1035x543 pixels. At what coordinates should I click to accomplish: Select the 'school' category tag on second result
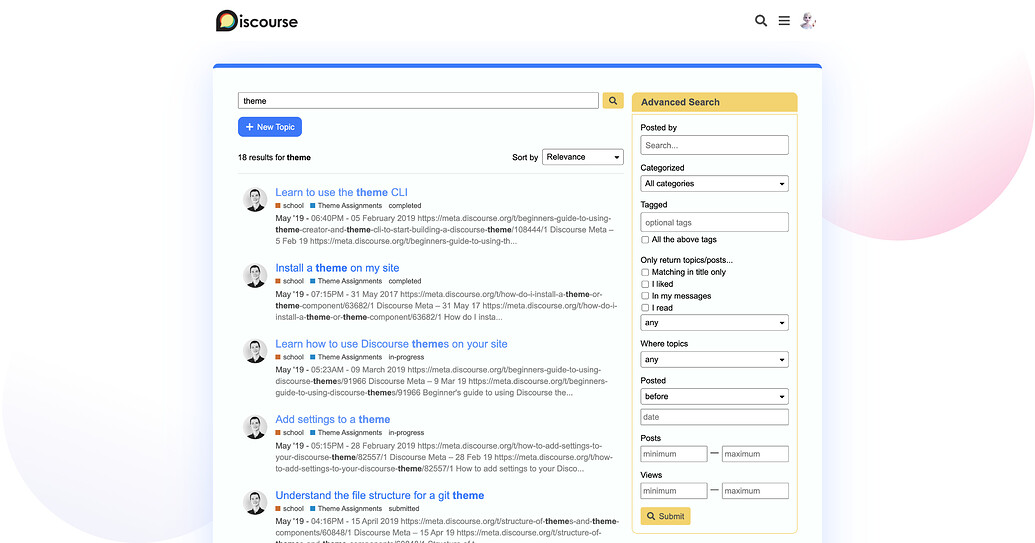click(292, 281)
